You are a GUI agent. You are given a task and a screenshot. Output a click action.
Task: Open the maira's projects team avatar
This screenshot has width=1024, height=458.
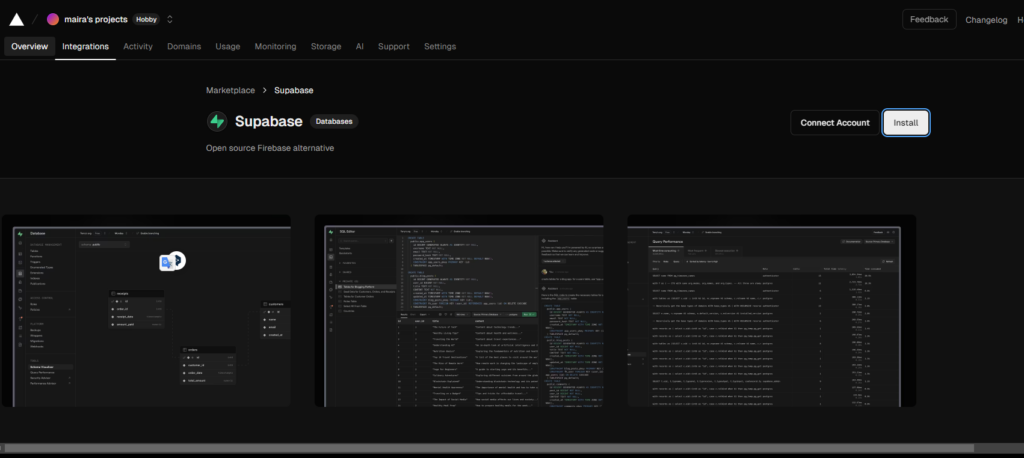click(x=53, y=20)
